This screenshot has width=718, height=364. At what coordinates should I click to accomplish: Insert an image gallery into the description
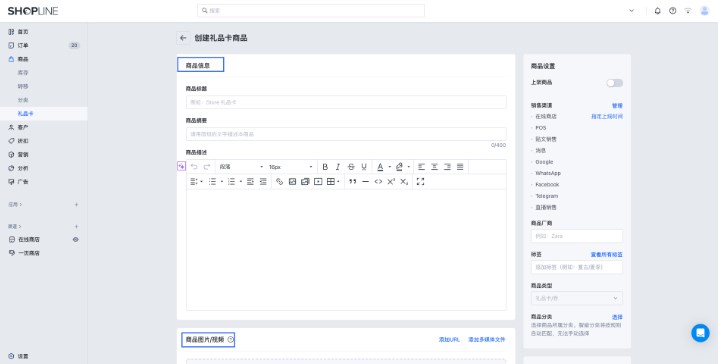click(x=305, y=182)
